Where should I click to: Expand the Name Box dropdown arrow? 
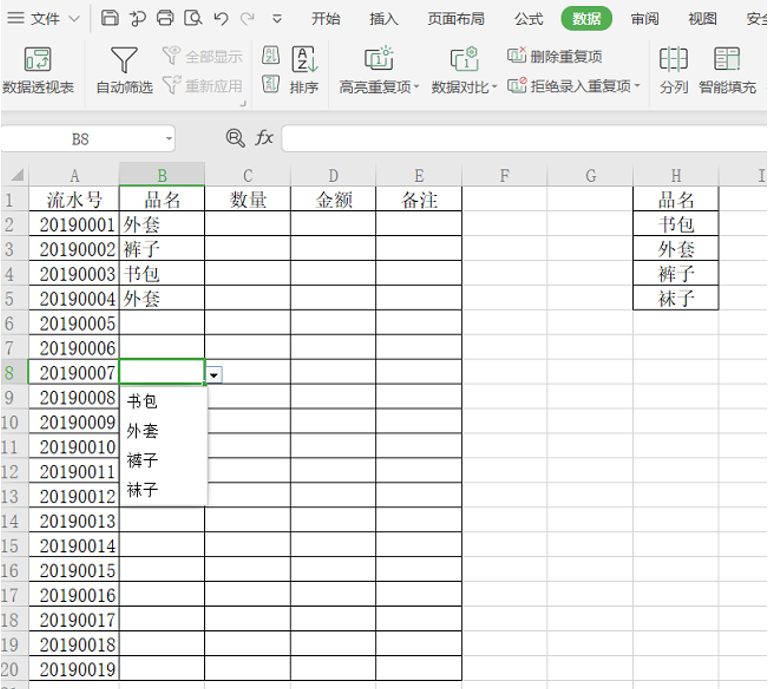coord(169,139)
